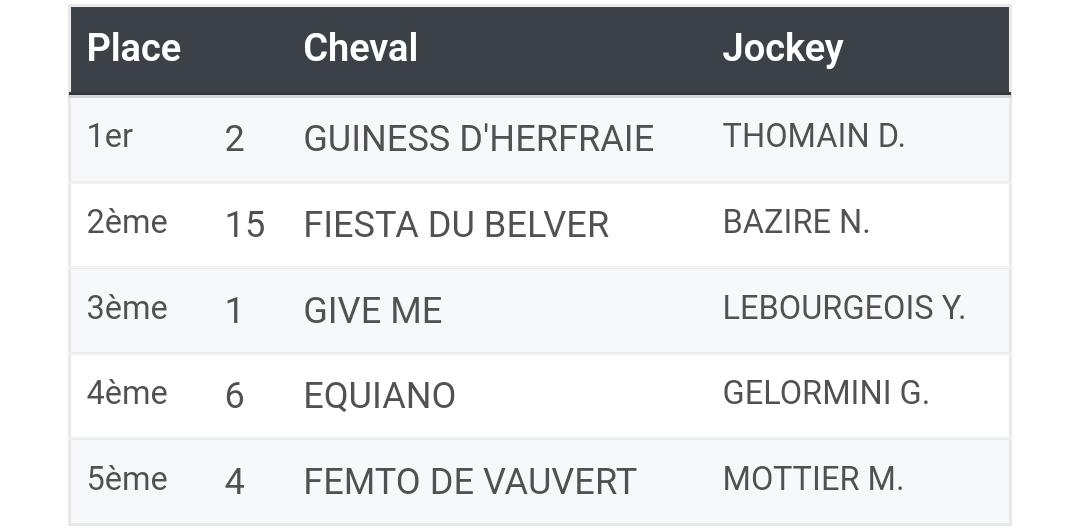The height and width of the screenshot is (531, 1080).
Task: Click the 2ème place cell
Action: pos(127,222)
